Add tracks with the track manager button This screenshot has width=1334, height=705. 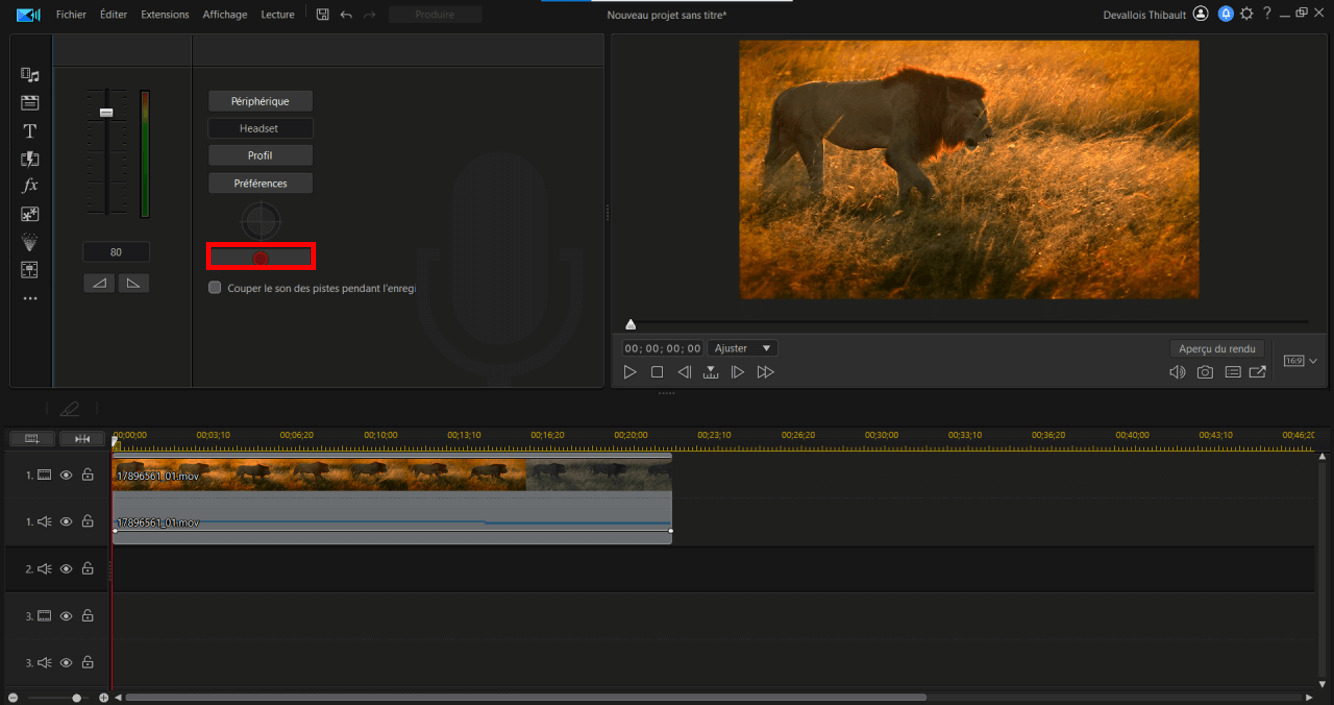click(x=32, y=438)
